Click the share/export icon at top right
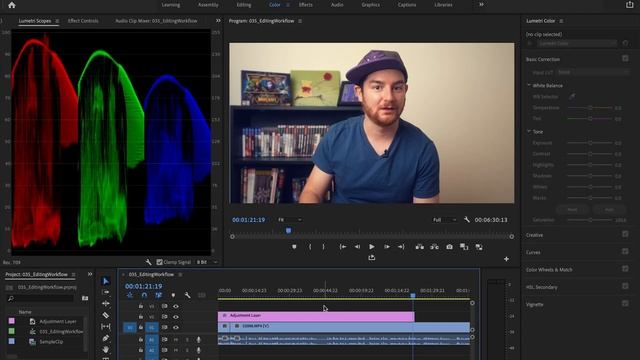The image size is (640, 360). pos(630,5)
